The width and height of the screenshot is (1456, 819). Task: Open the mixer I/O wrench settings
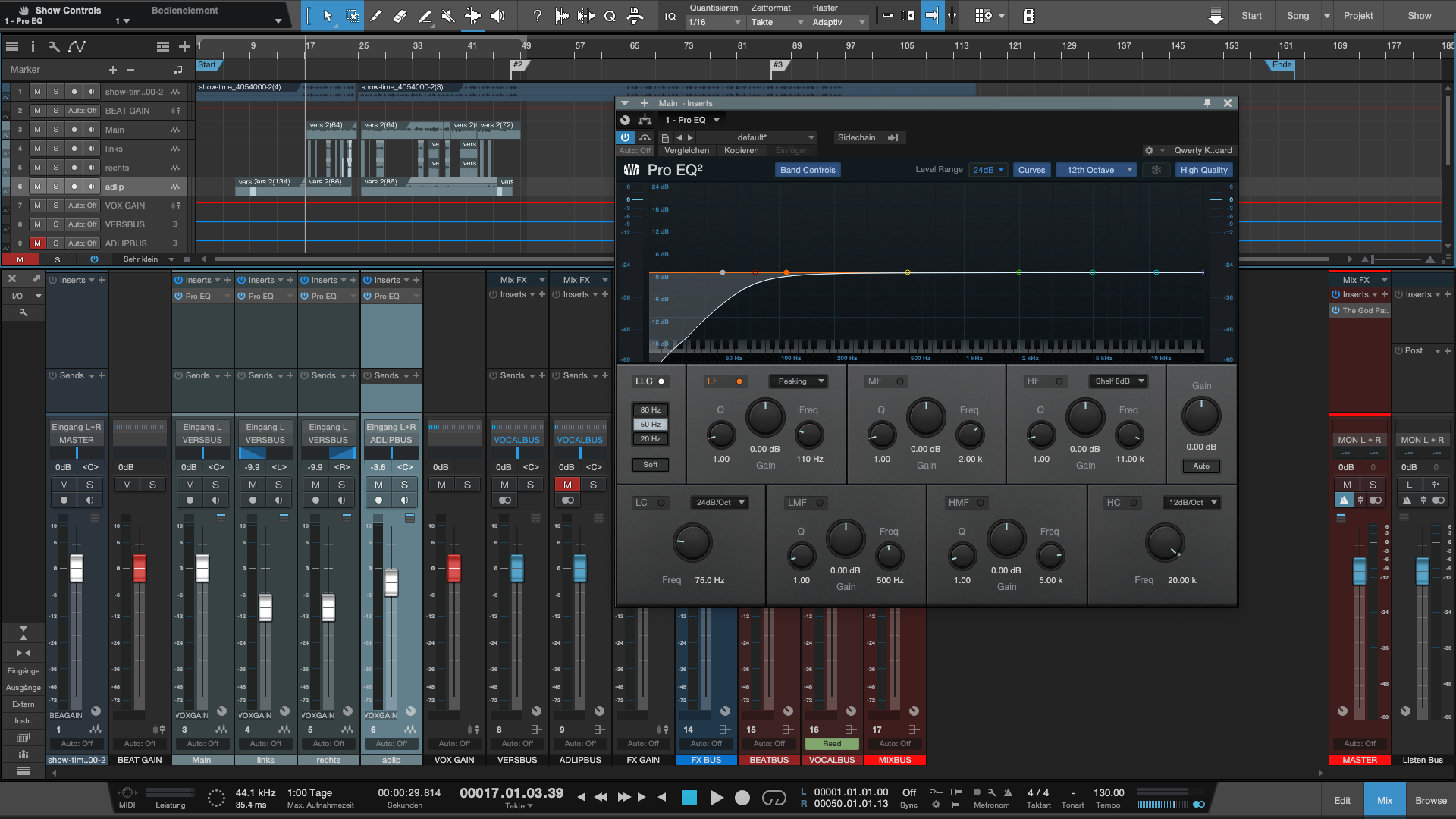coord(24,312)
